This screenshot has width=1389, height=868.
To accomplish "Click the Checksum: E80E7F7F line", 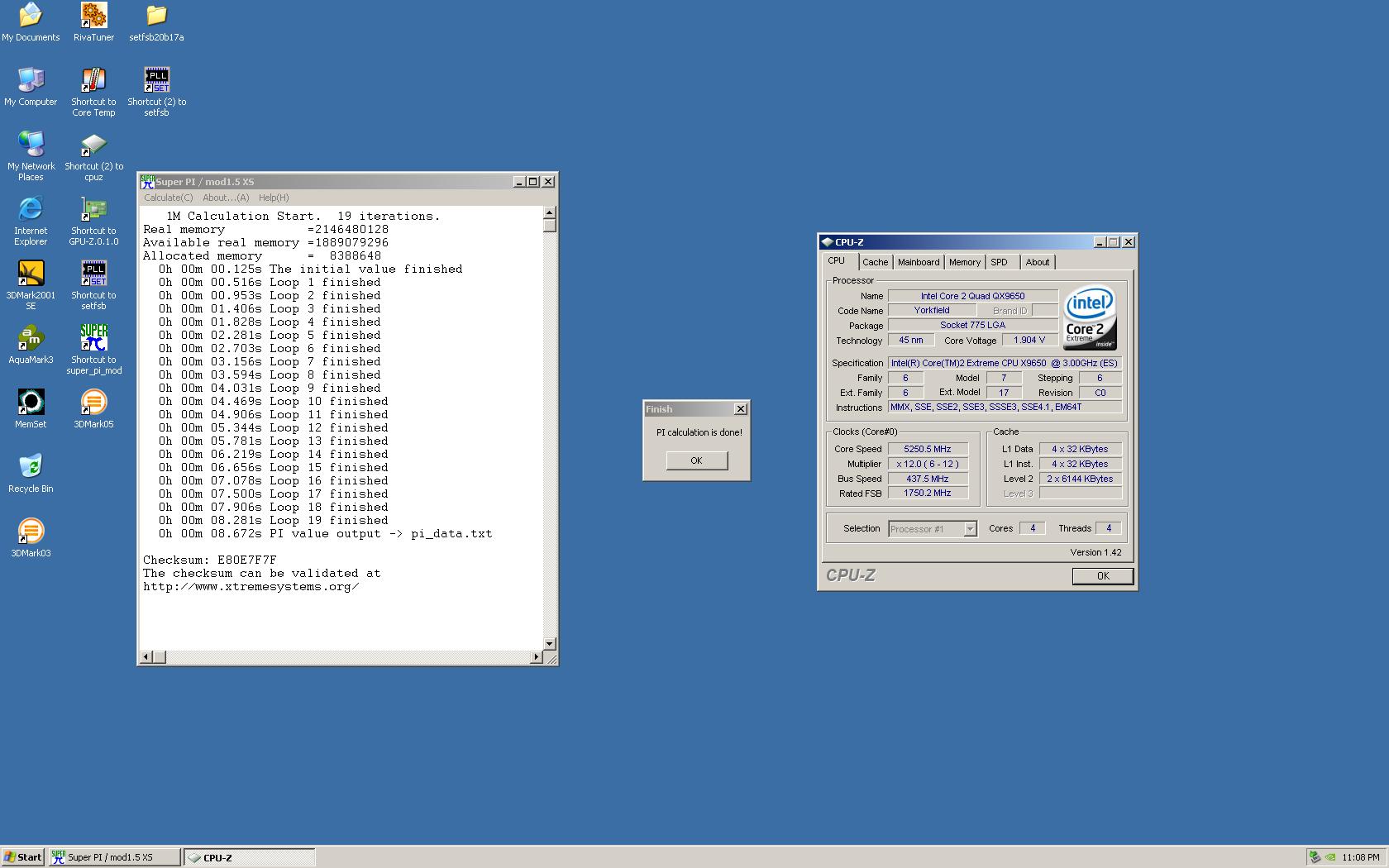I will click(x=210, y=560).
